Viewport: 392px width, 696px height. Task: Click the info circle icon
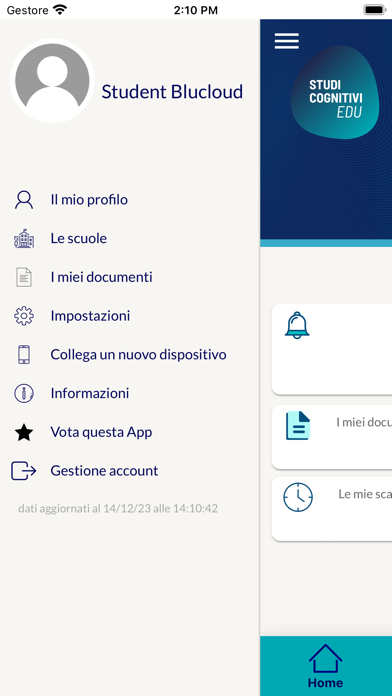click(x=24, y=393)
